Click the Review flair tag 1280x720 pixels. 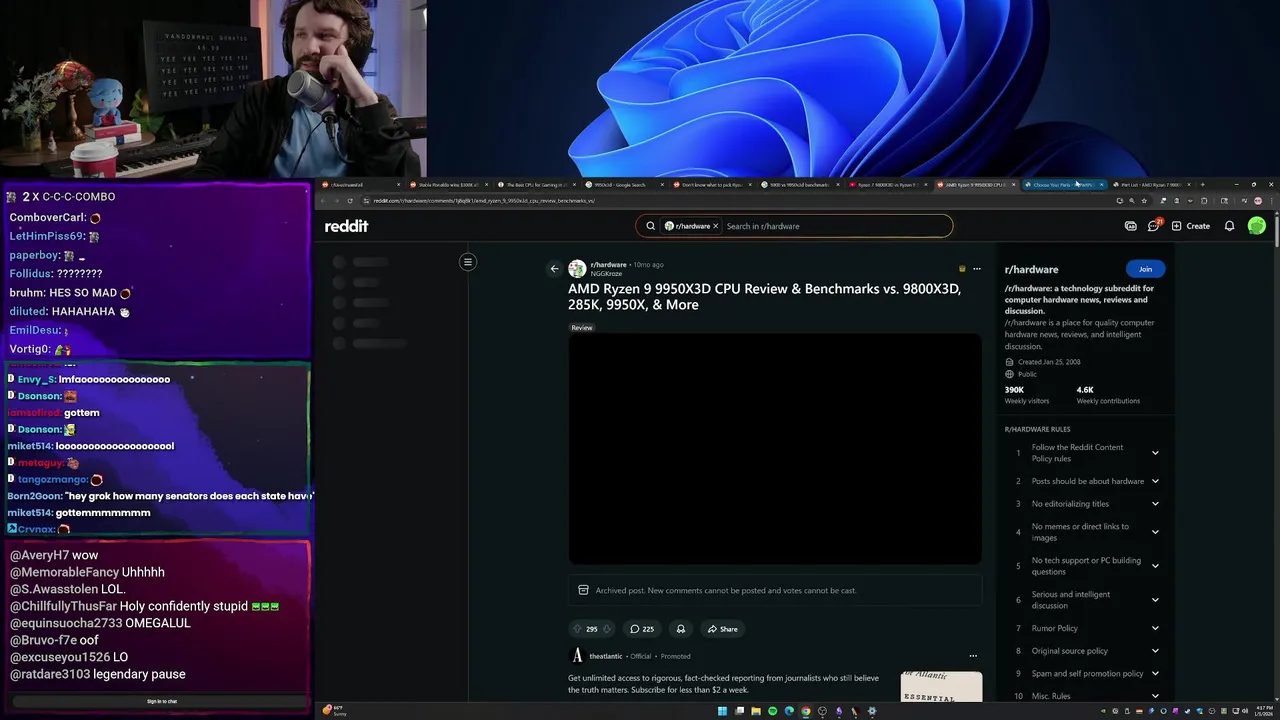pyautogui.click(x=582, y=328)
